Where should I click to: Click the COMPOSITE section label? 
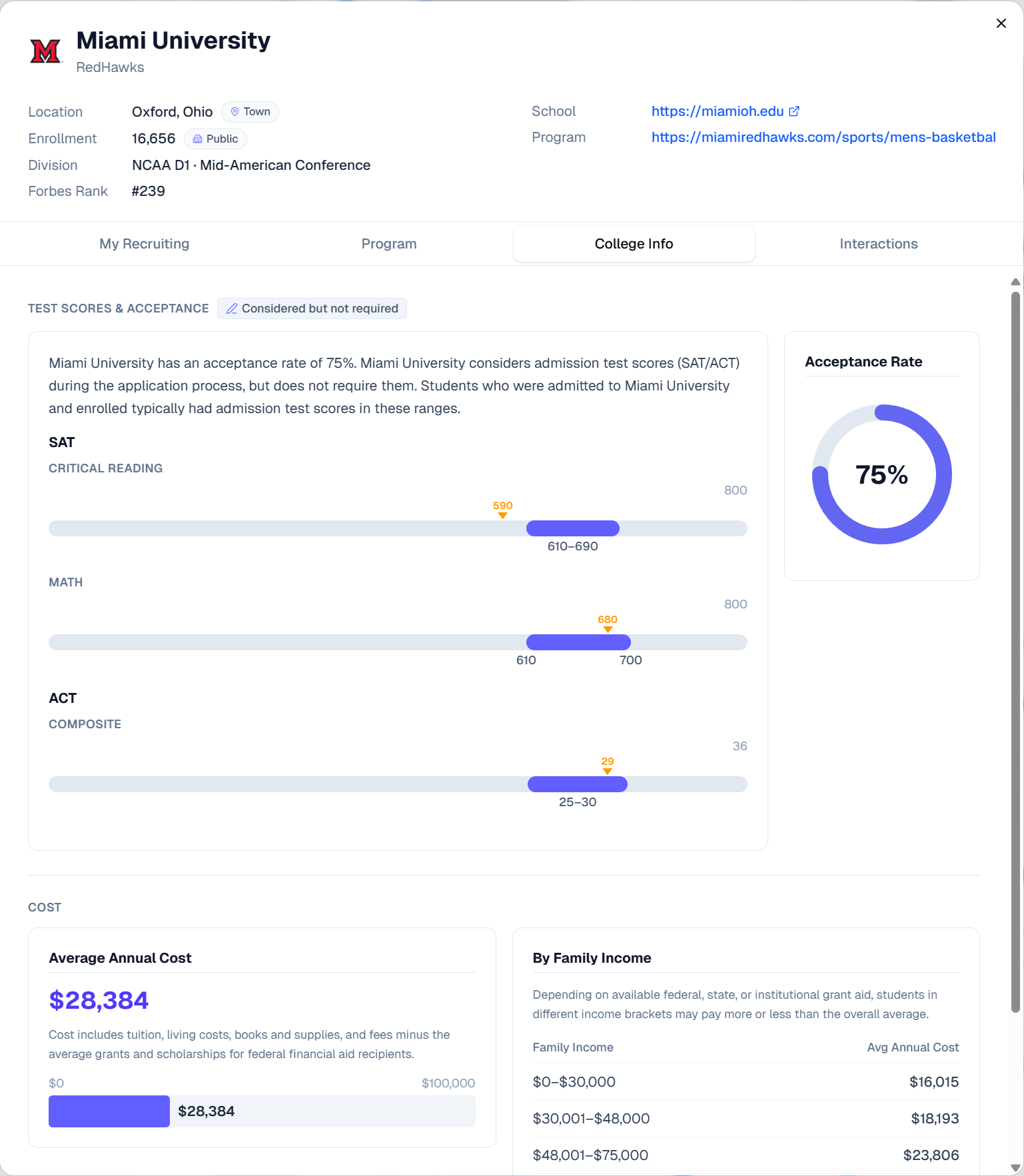(x=85, y=724)
